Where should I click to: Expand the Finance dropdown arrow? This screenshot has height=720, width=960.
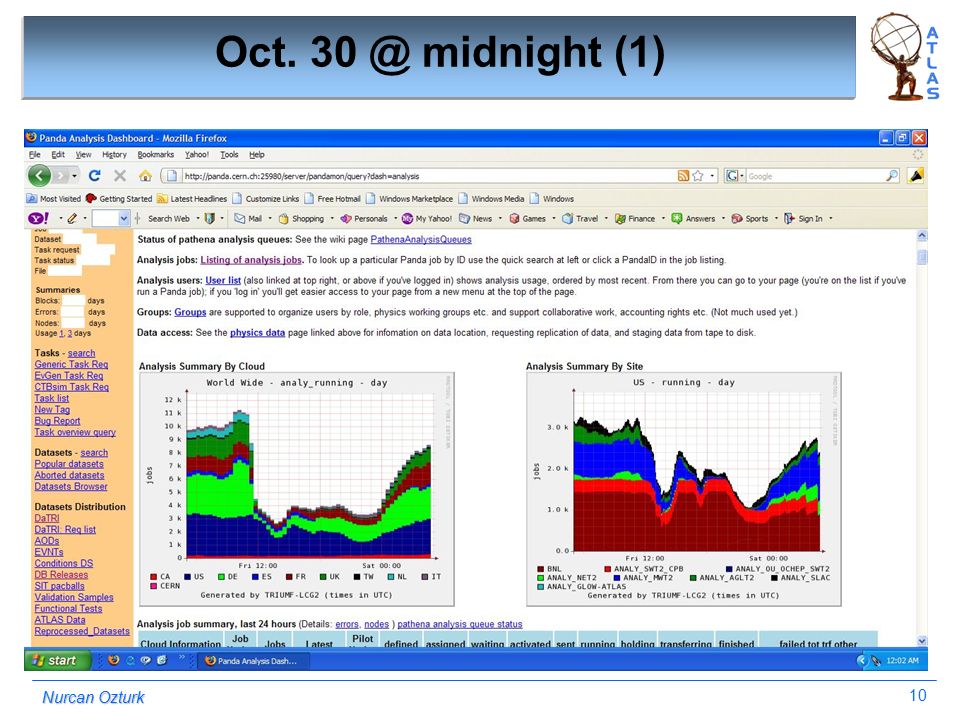point(663,219)
